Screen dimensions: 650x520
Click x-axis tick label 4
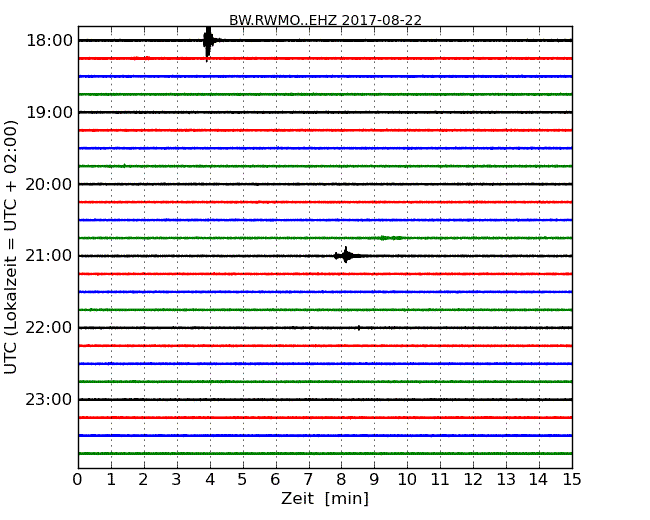(x=210, y=479)
